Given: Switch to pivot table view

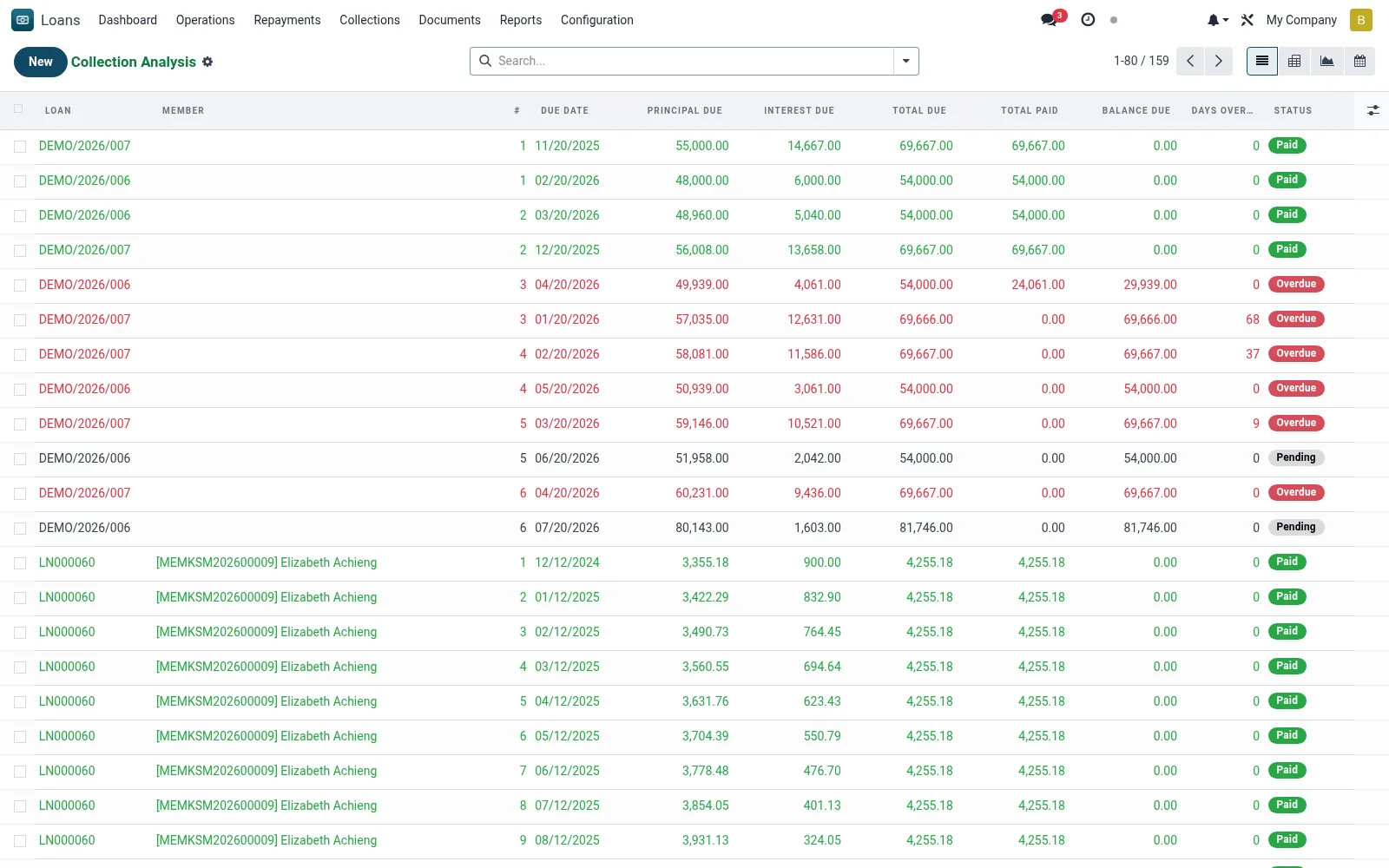Looking at the screenshot, I should pyautogui.click(x=1294, y=61).
